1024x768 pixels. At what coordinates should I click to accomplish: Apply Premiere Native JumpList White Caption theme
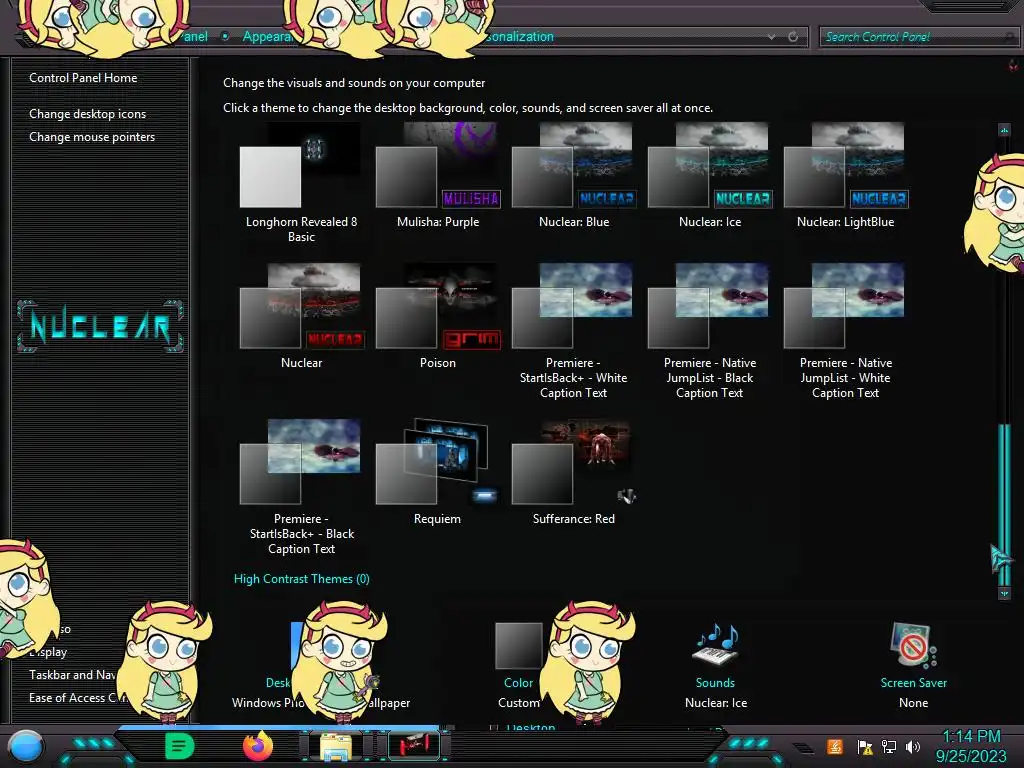pos(846,332)
